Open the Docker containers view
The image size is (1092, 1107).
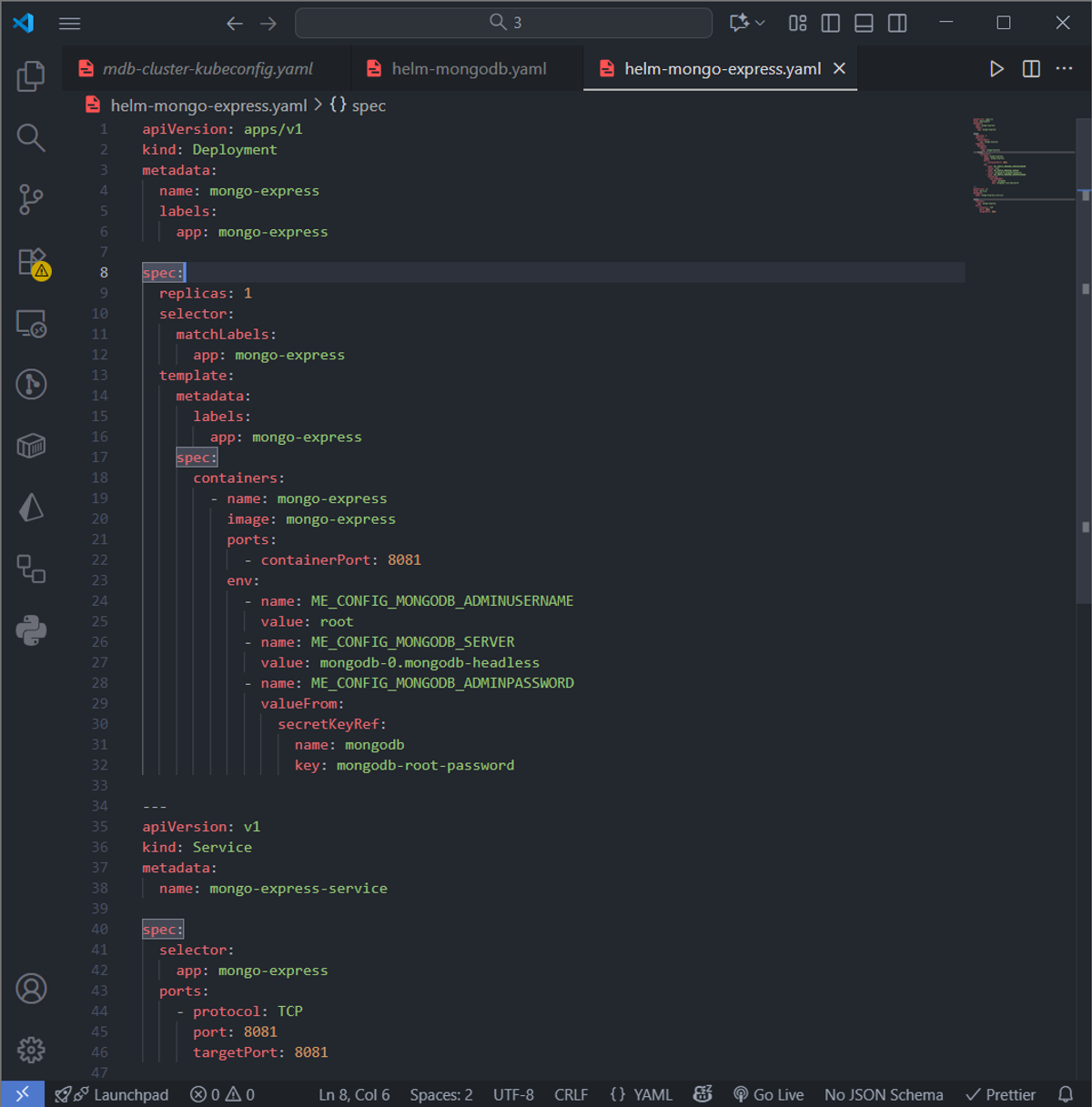point(31,446)
